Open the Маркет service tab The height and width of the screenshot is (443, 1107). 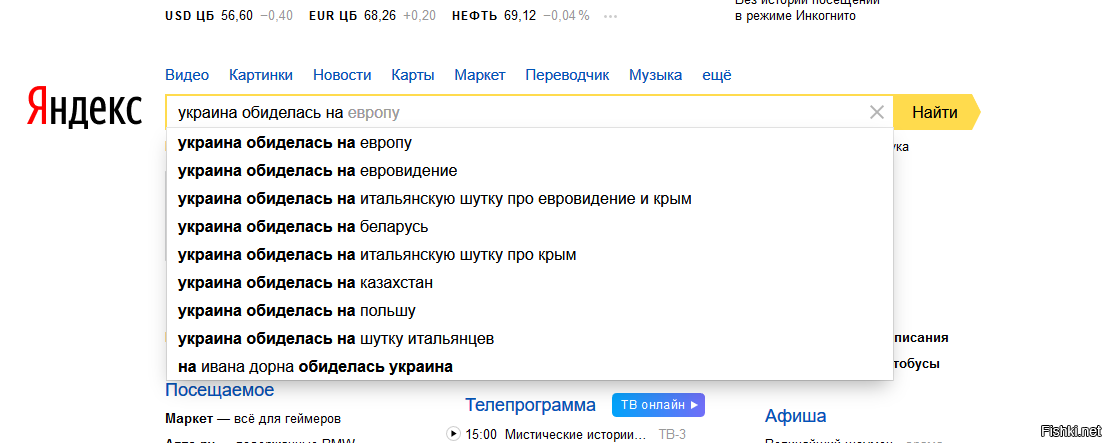pos(480,75)
